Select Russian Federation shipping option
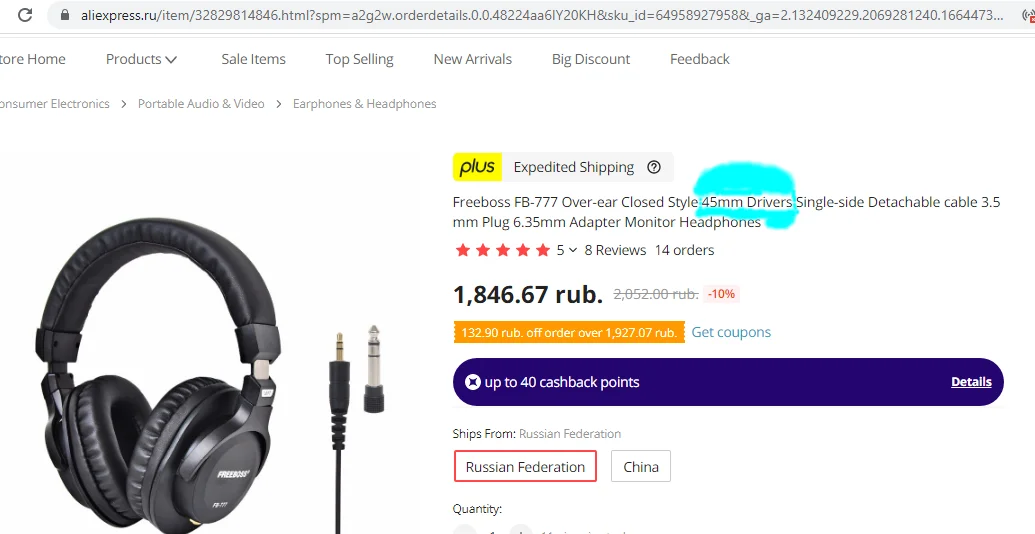 click(525, 467)
